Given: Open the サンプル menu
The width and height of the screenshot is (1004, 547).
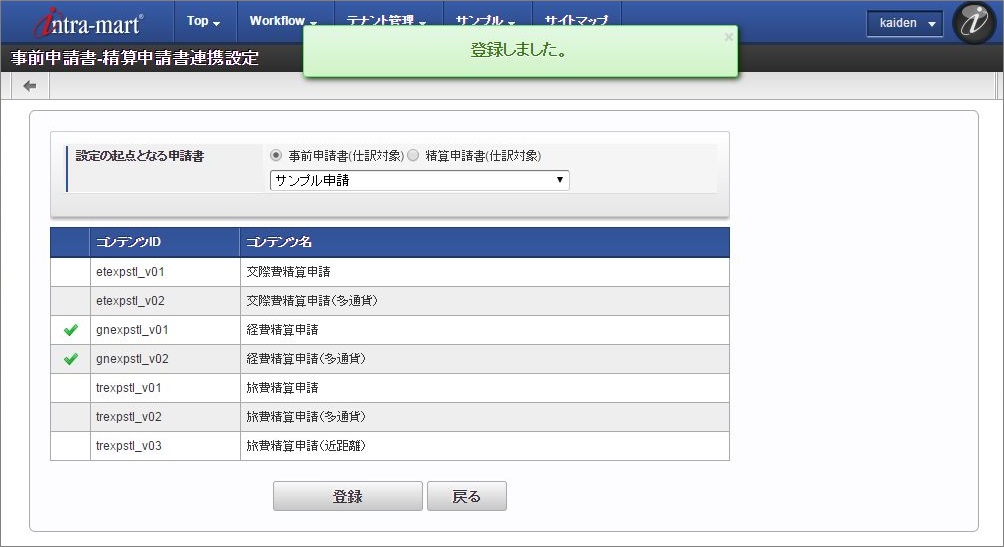Looking at the screenshot, I should tap(485, 21).
